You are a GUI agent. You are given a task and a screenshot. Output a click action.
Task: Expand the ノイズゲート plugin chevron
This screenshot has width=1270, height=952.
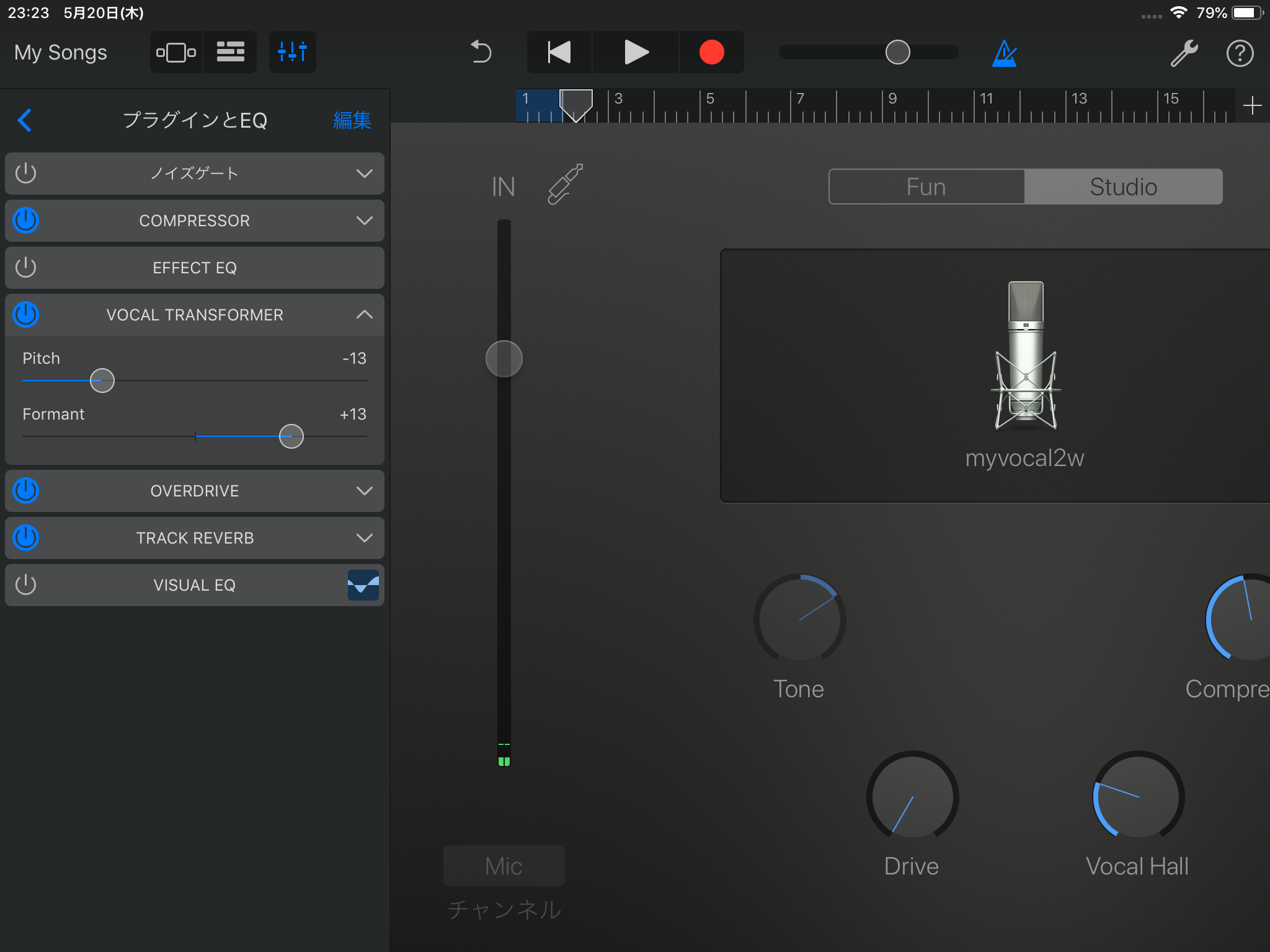pyautogui.click(x=365, y=174)
